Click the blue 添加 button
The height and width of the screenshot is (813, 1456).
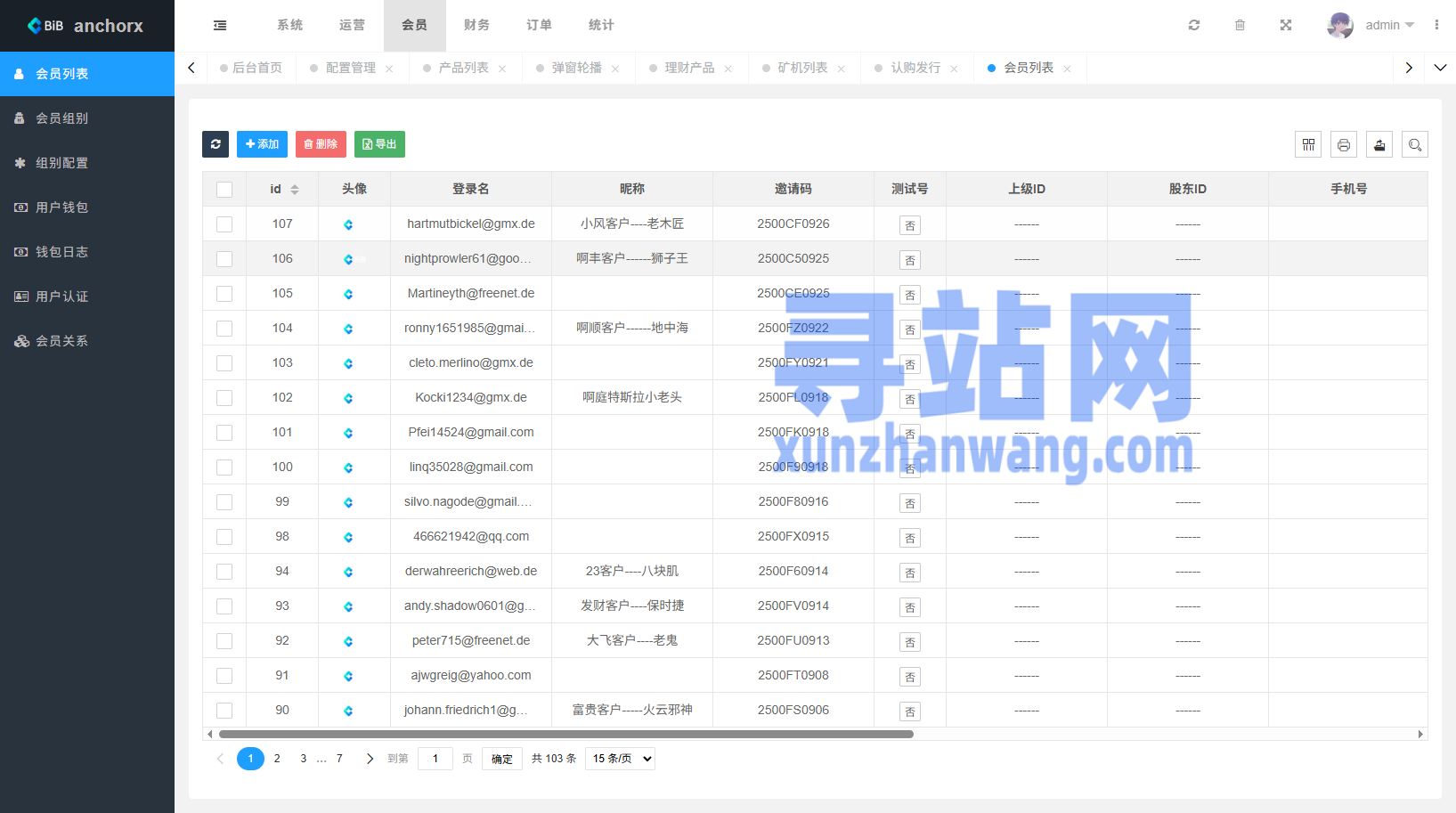click(x=262, y=144)
